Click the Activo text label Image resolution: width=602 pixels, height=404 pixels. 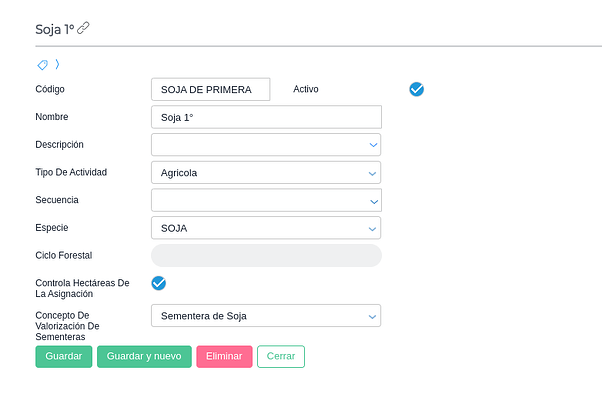click(306, 89)
